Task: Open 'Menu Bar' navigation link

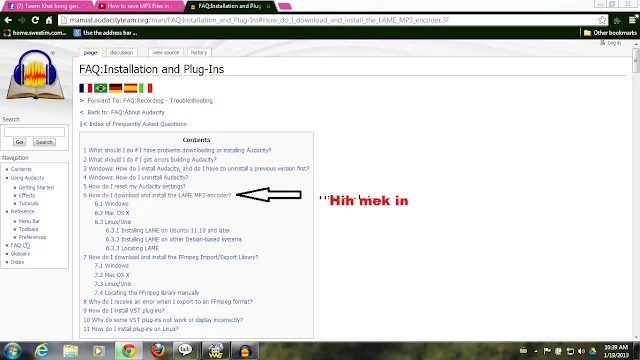Action: (29, 221)
